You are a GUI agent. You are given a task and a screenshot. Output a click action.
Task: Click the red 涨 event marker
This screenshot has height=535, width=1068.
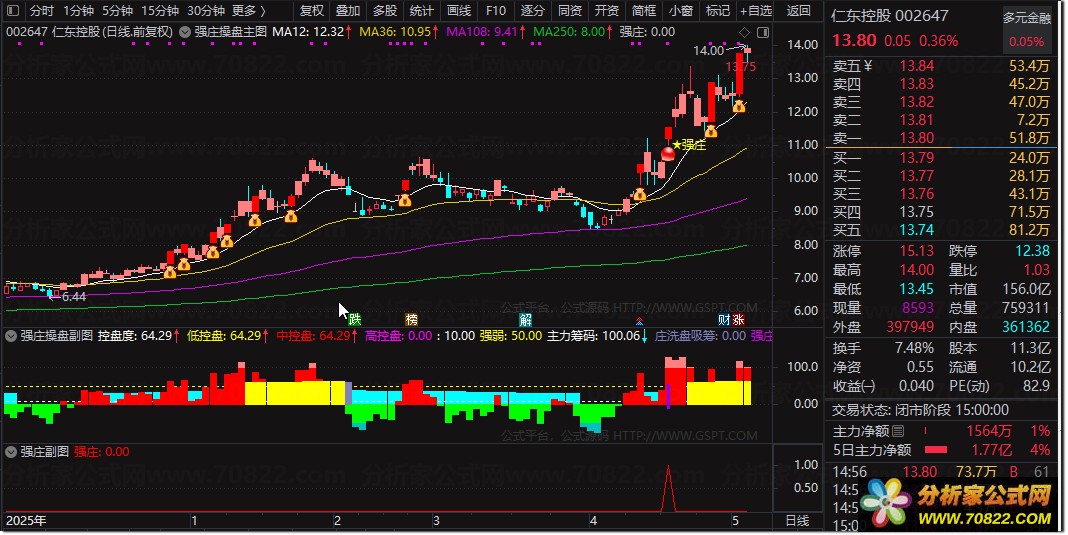(x=738, y=320)
